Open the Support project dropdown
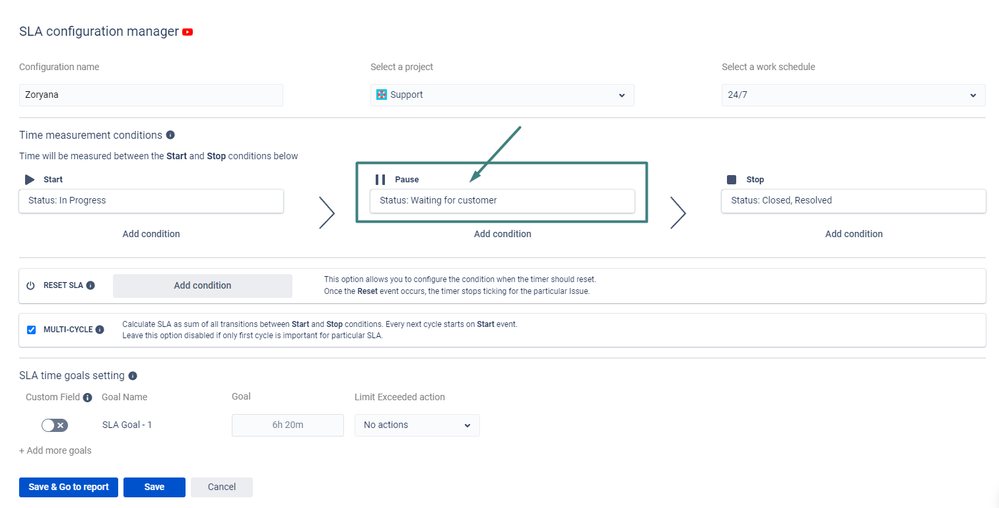 502,95
